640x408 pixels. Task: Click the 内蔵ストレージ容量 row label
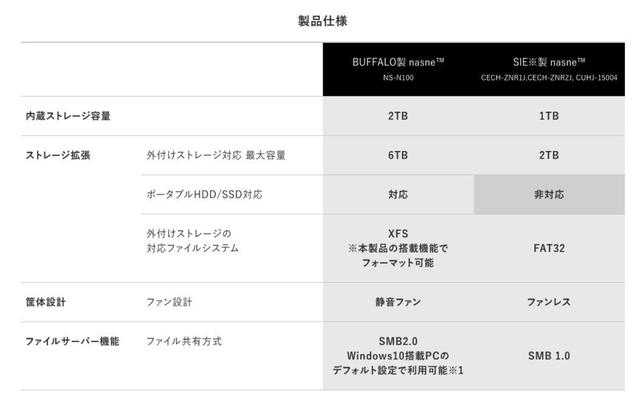68,116
